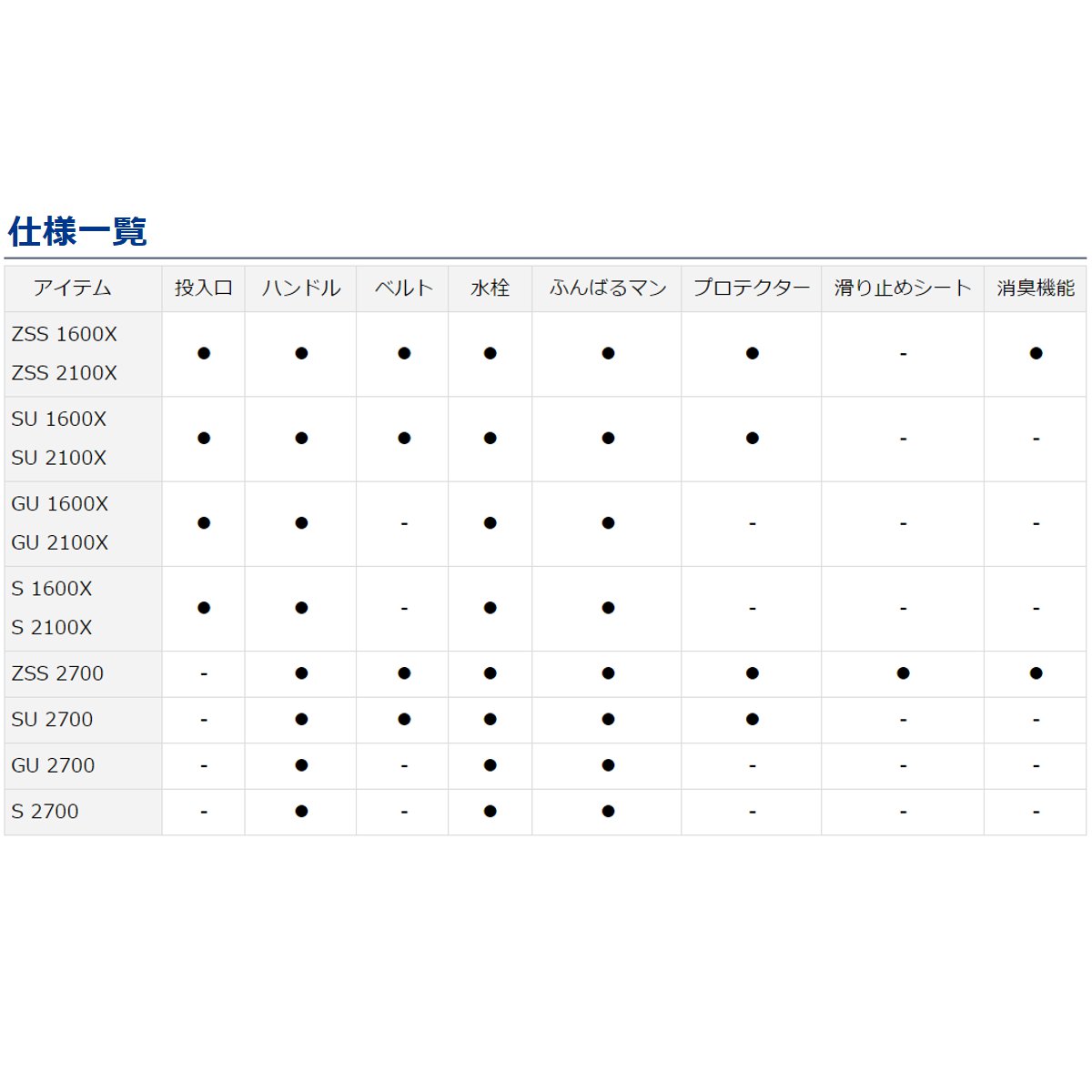Select the 消臭機能 dot in ZSS 2700 row
The width and height of the screenshot is (1092, 1092).
point(1034,673)
